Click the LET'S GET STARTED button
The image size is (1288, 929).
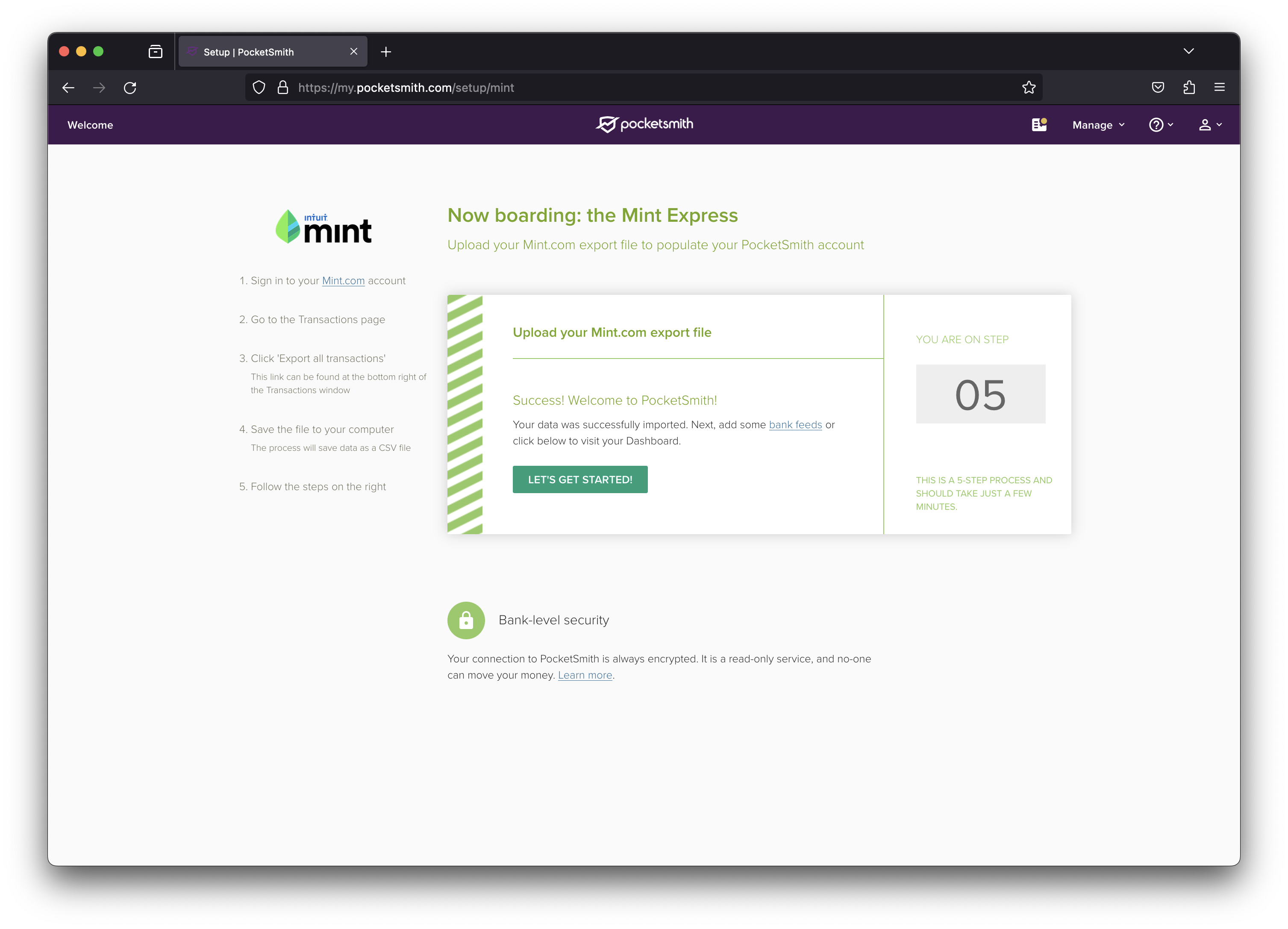point(580,479)
